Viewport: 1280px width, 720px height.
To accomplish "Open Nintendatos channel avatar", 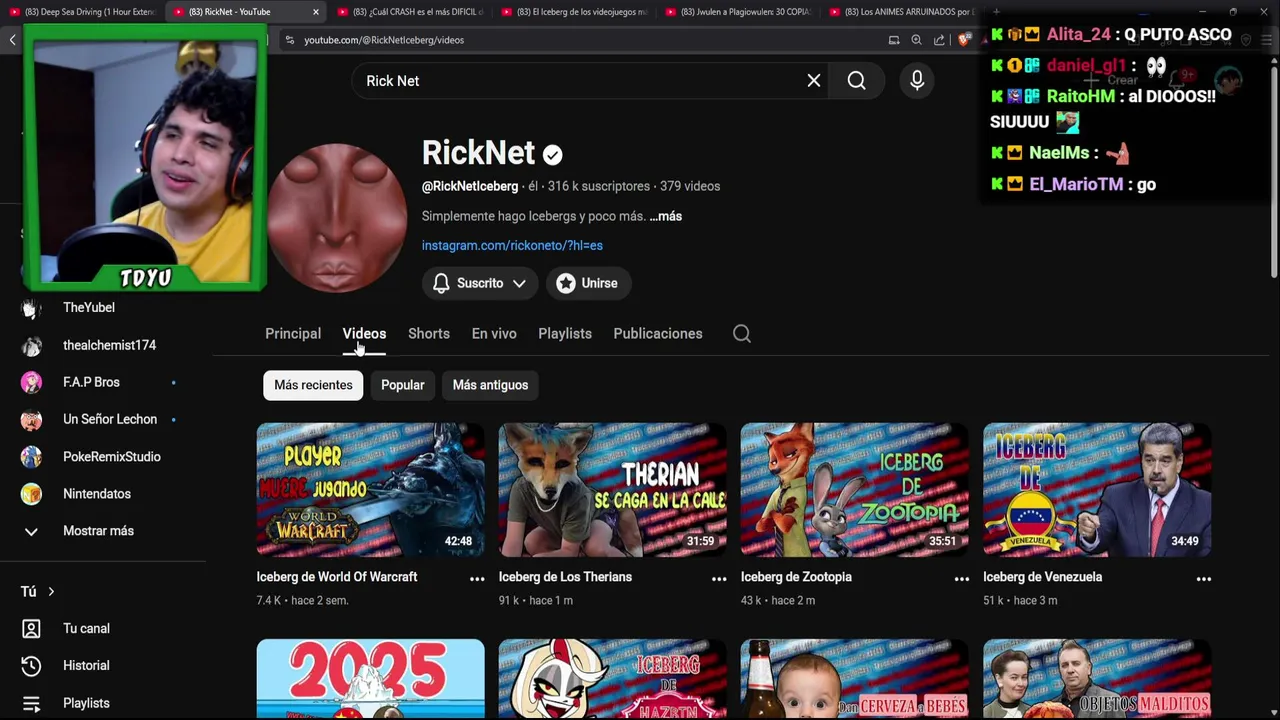I will coord(31,494).
